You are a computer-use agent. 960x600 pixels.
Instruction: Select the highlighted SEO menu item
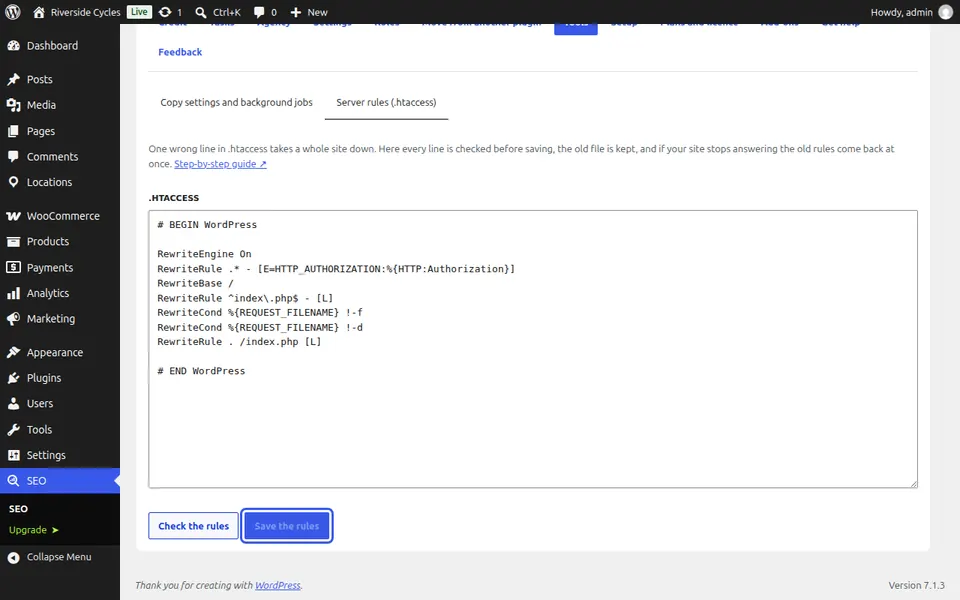point(60,481)
